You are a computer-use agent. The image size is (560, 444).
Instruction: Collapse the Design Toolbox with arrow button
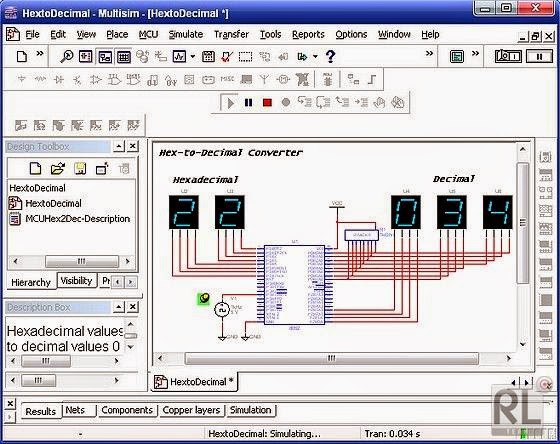119,146
